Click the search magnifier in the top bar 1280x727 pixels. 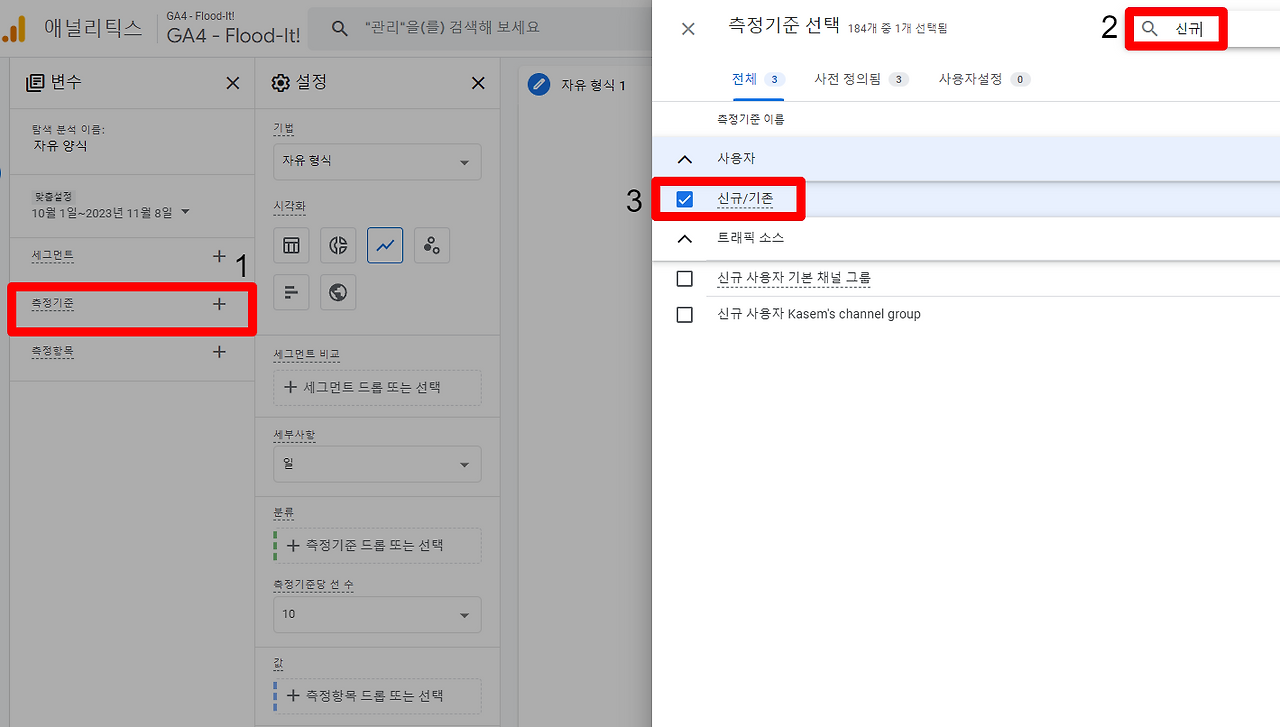point(340,27)
